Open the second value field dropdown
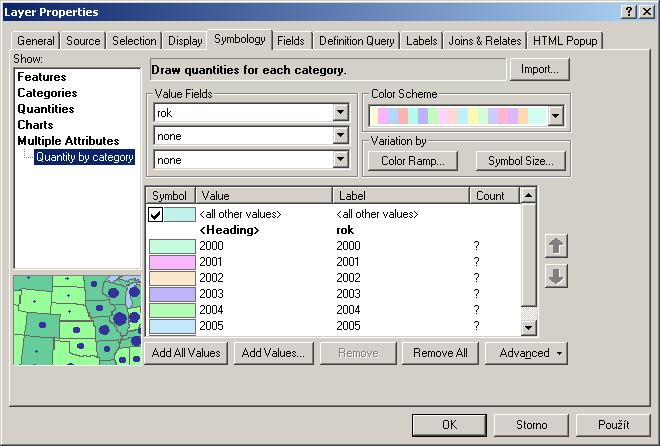660x446 pixels. point(340,136)
